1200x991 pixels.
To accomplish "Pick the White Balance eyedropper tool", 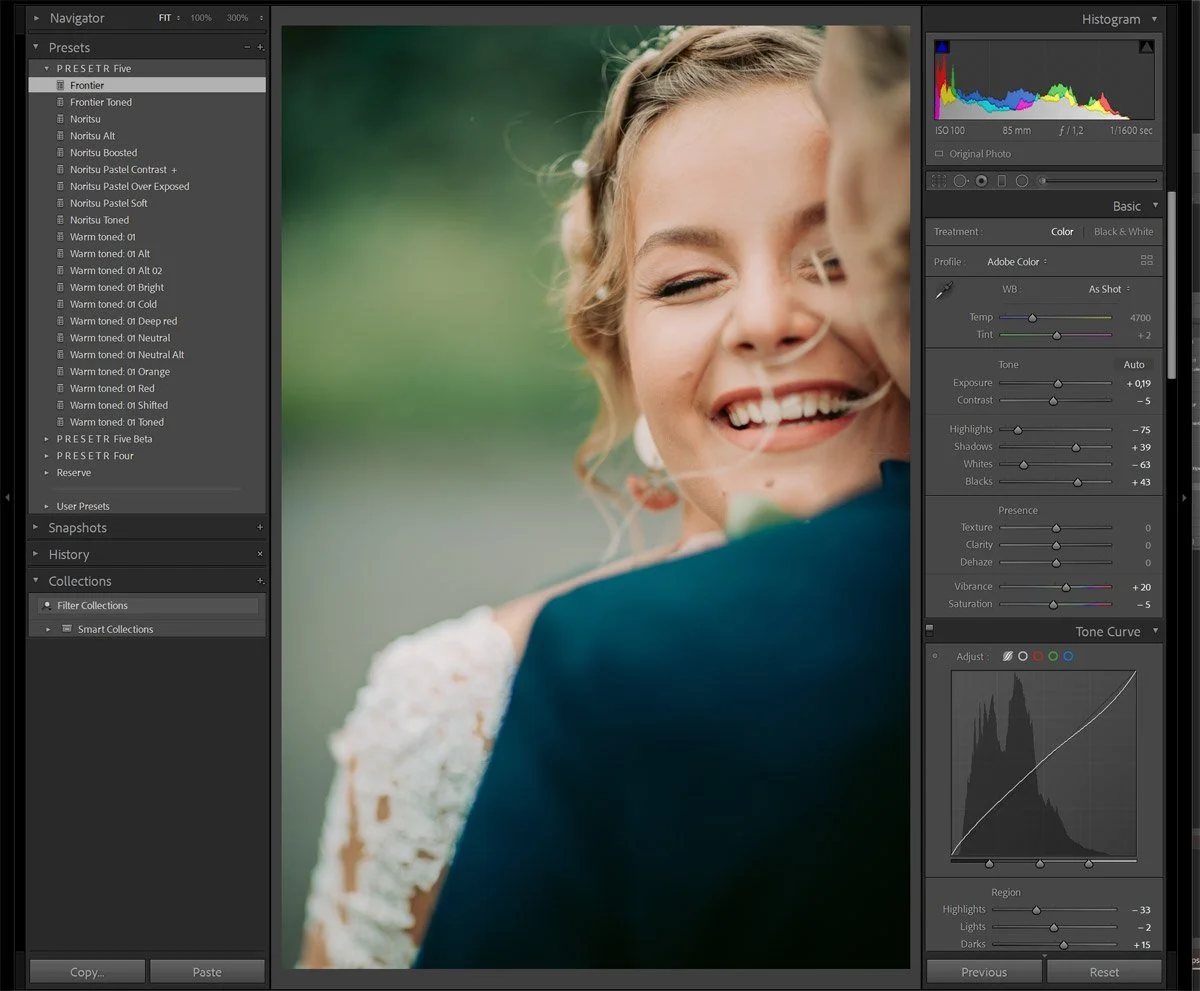I will click(x=943, y=291).
